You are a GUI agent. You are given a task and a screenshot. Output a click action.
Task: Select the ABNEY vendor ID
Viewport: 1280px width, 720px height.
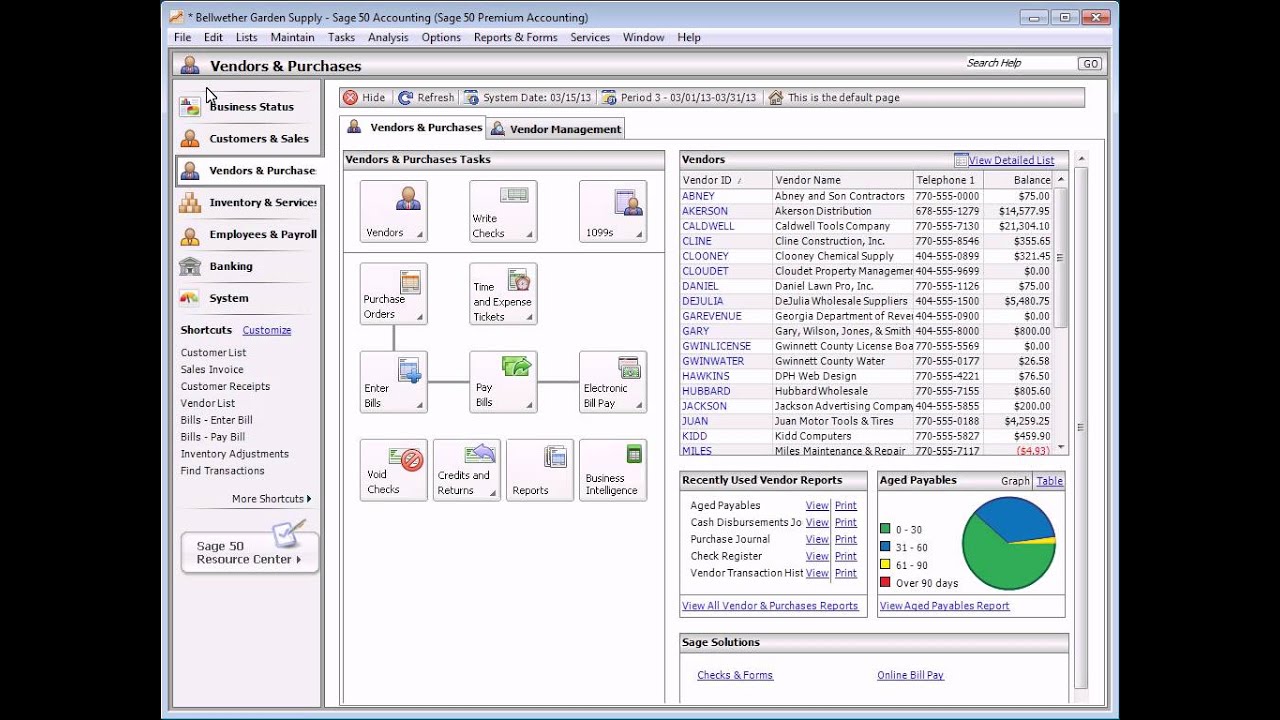pyautogui.click(x=698, y=196)
